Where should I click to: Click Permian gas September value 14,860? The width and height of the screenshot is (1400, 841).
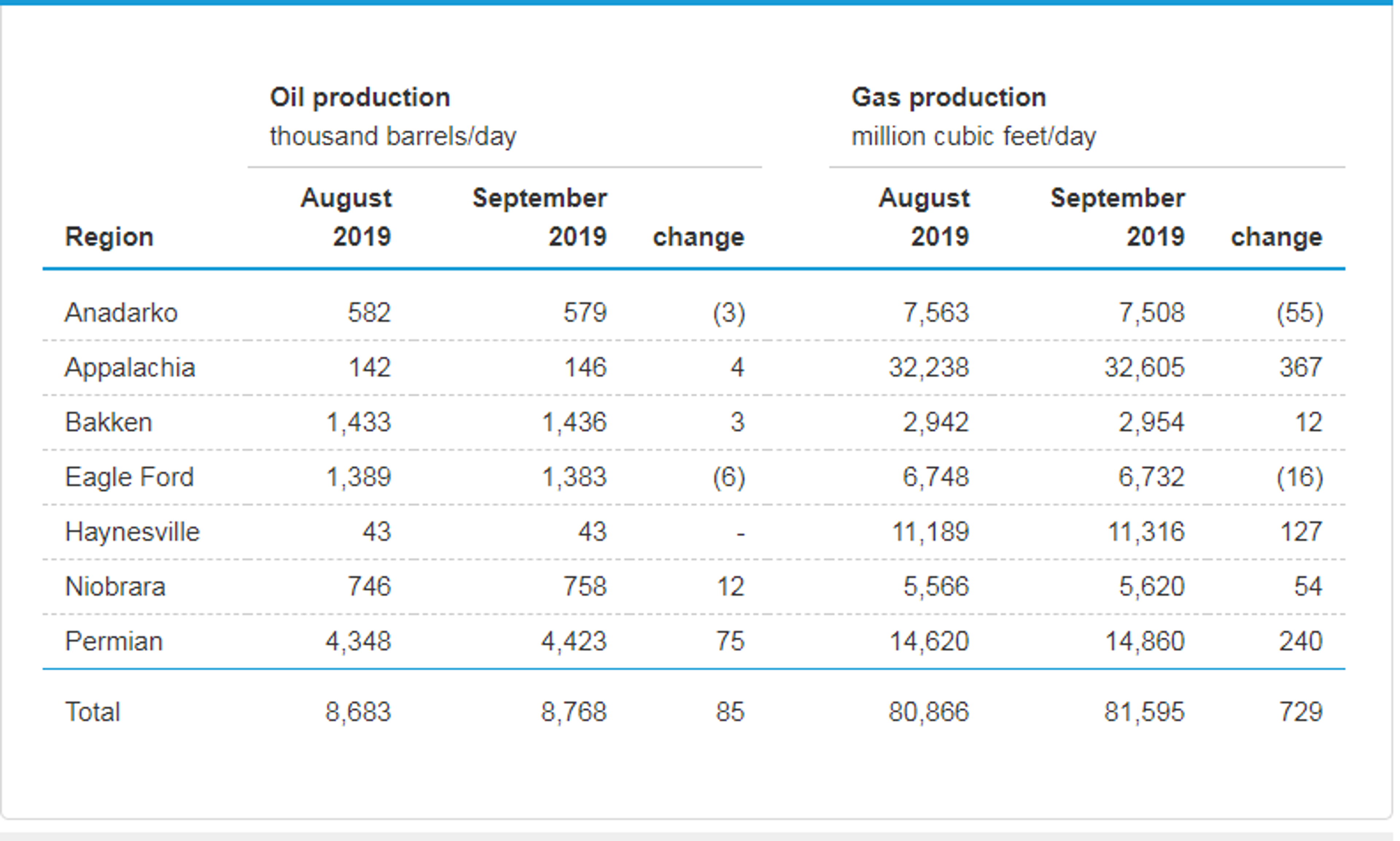coord(1145,642)
